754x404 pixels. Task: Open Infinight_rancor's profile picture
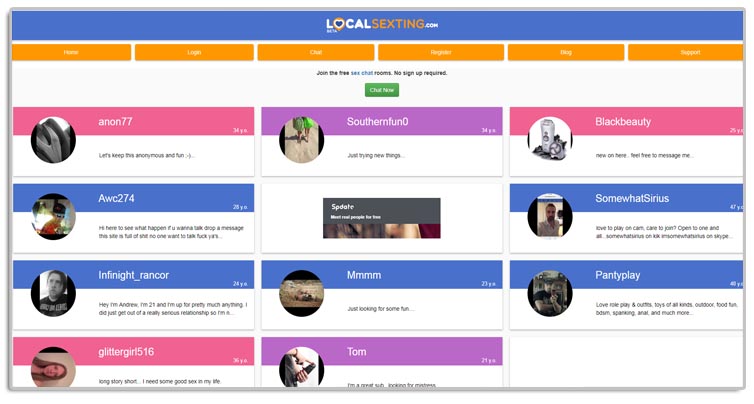click(53, 293)
